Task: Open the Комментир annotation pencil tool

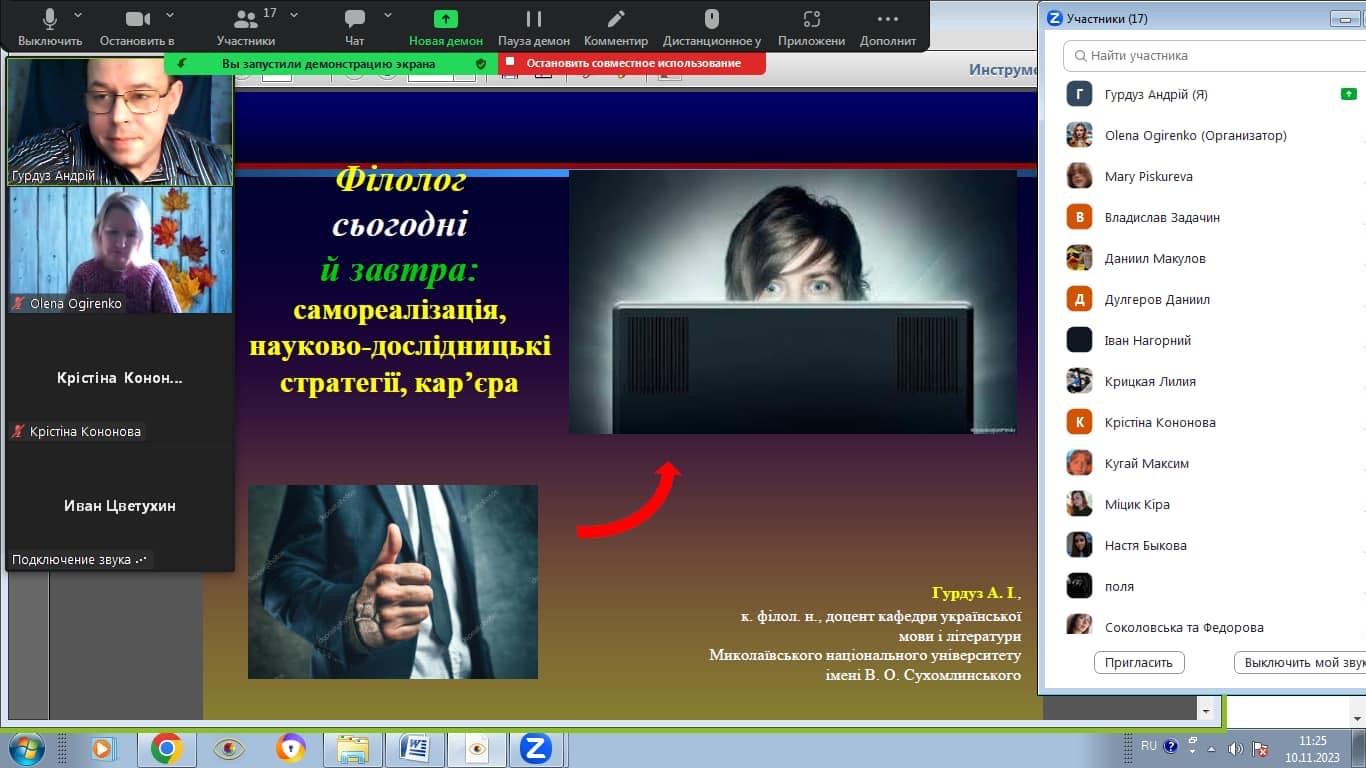Action: click(x=616, y=20)
